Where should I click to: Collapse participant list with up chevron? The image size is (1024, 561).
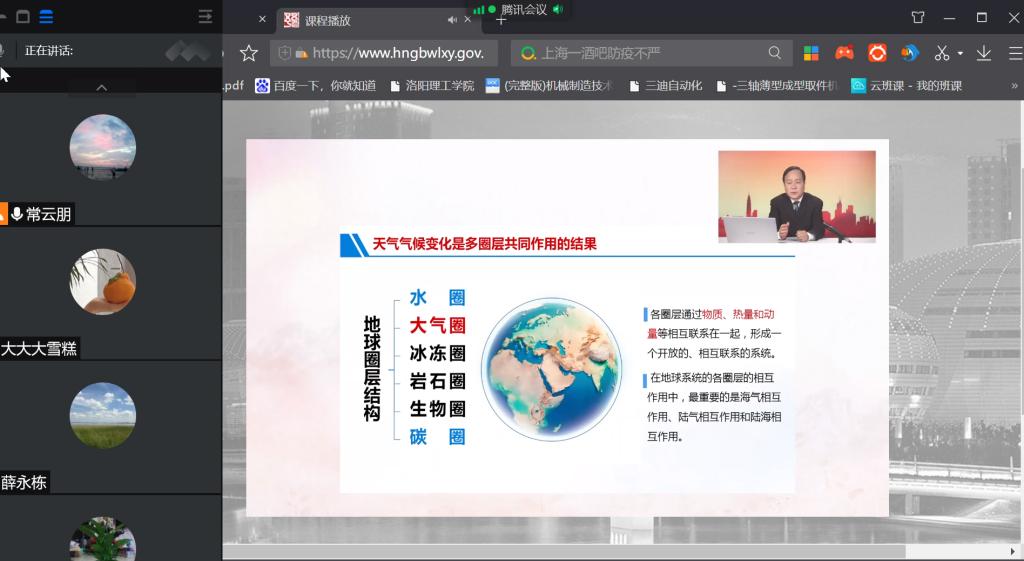point(101,88)
